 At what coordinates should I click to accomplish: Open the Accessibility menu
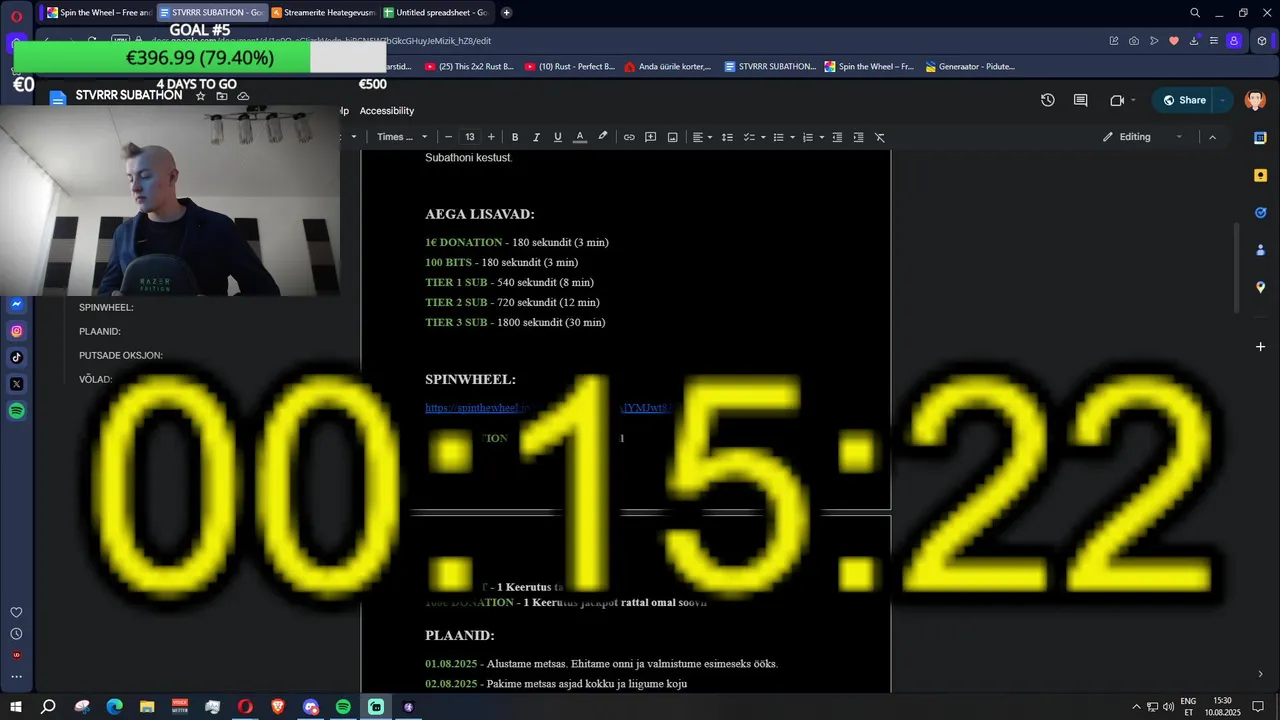(387, 111)
